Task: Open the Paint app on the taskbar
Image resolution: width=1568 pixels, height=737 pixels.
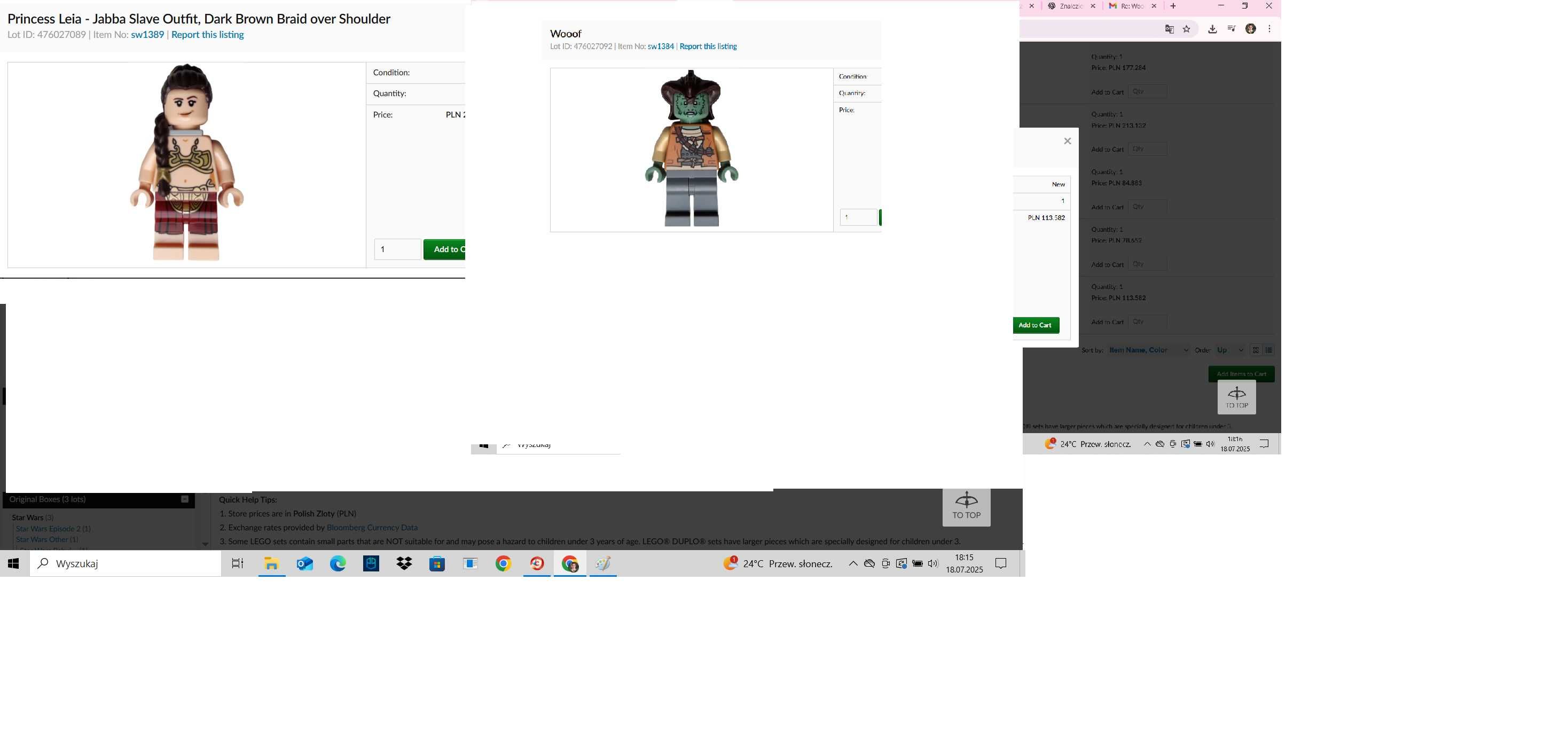Action: 602,563
